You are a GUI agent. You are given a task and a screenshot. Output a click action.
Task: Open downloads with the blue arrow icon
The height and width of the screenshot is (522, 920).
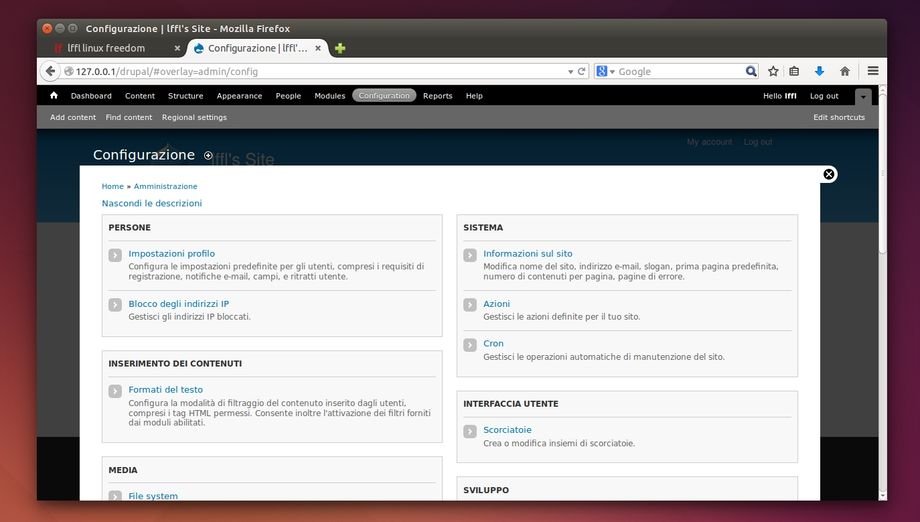(x=819, y=71)
